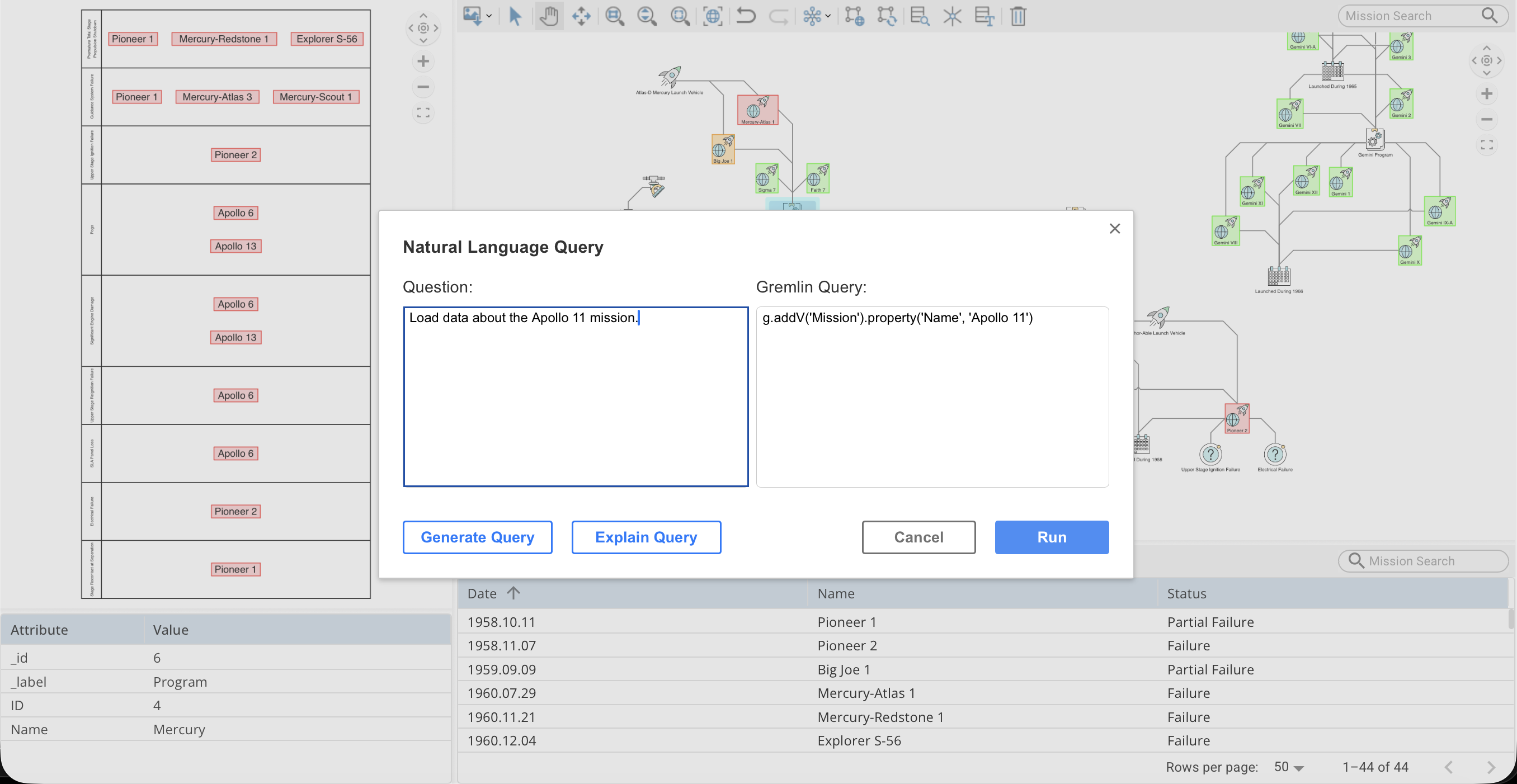Click the table search icon in toolbar
The image size is (1517, 784).
pos(920,16)
